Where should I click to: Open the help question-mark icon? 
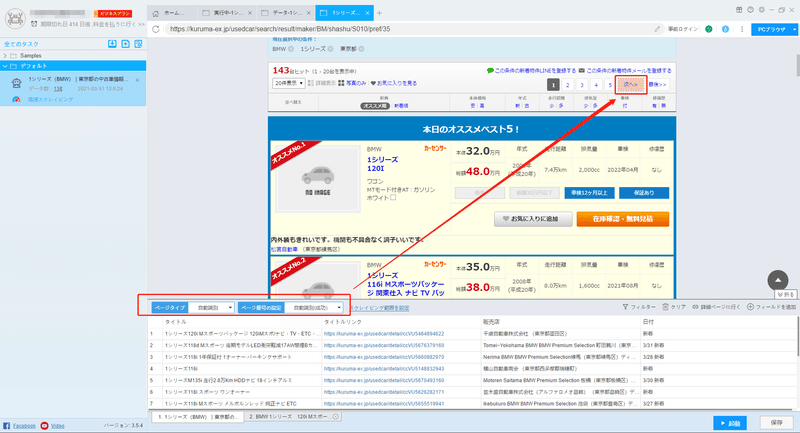point(750,10)
